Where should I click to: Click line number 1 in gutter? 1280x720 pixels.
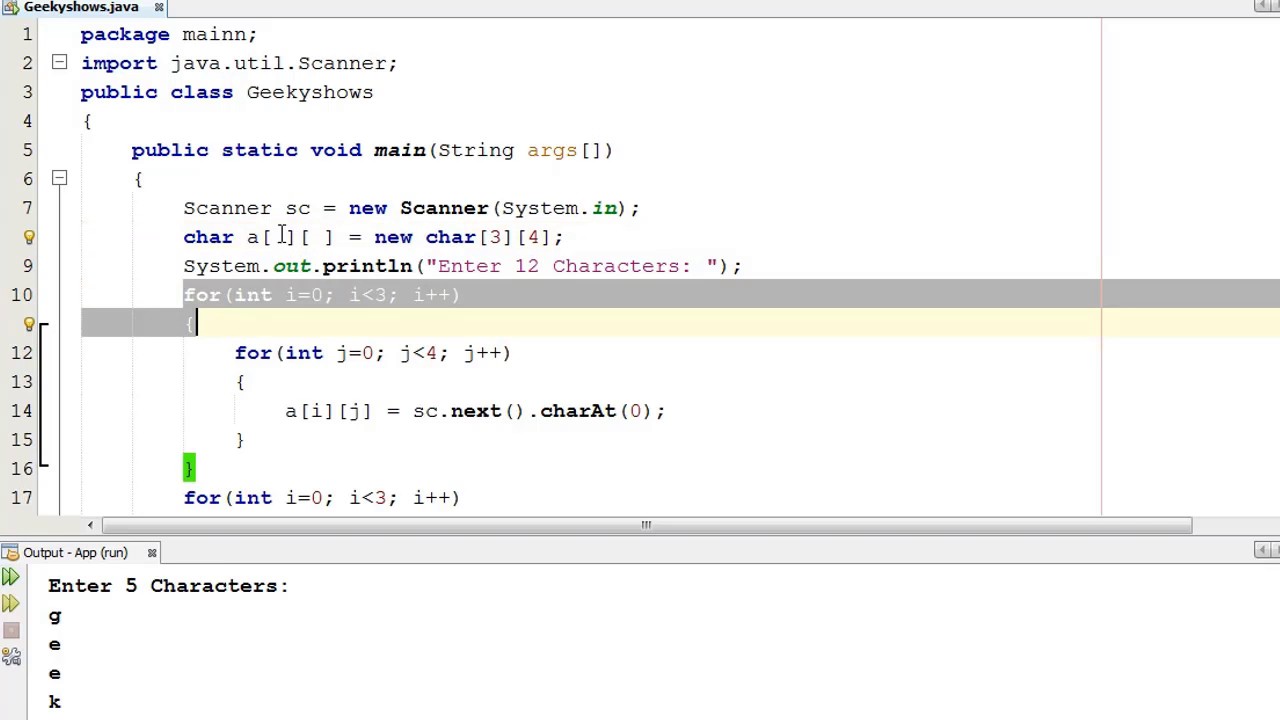pyautogui.click(x=27, y=34)
